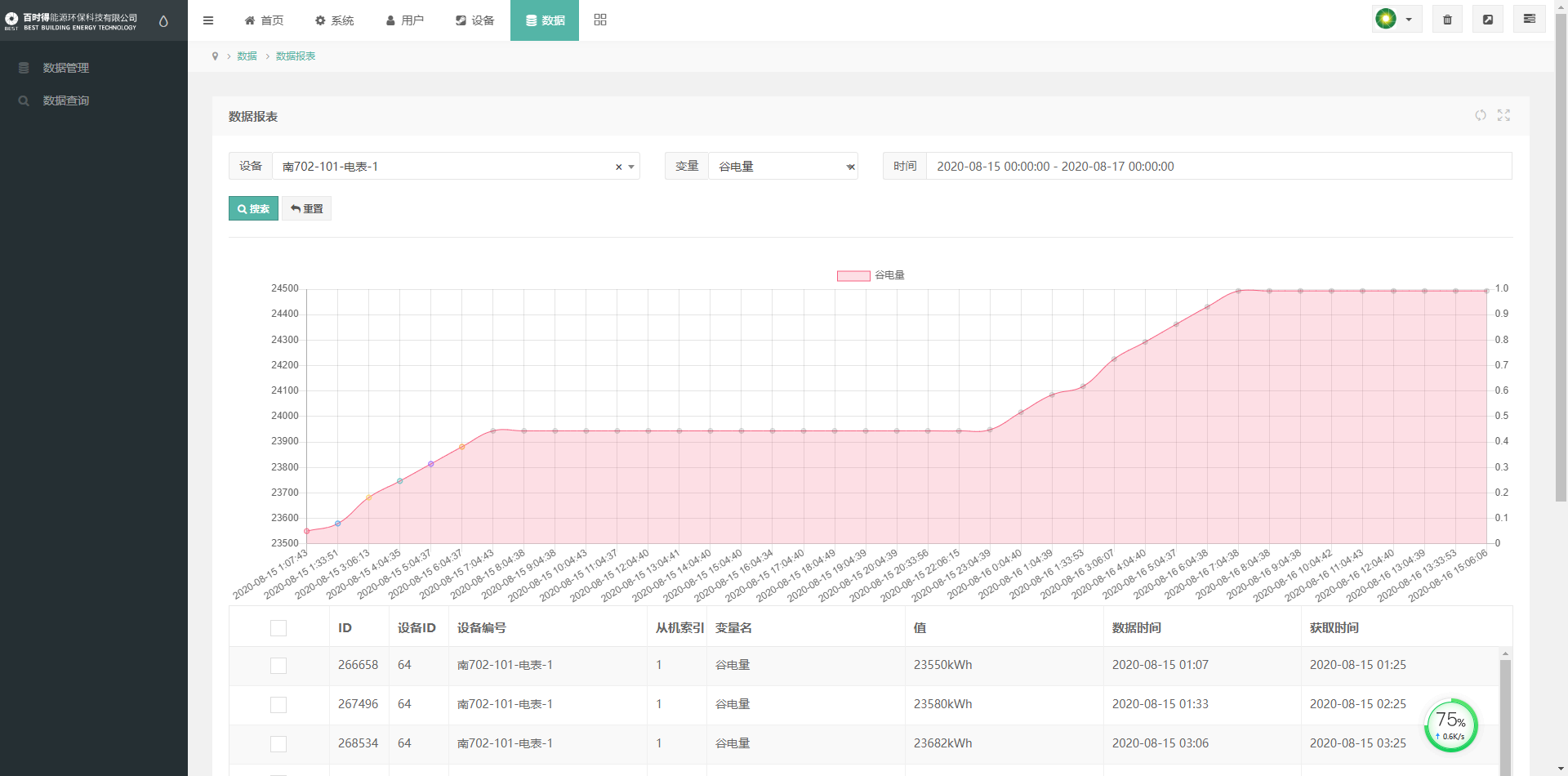Open the 用户 user tab
The width and height of the screenshot is (1568, 776).
tap(404, 20)
